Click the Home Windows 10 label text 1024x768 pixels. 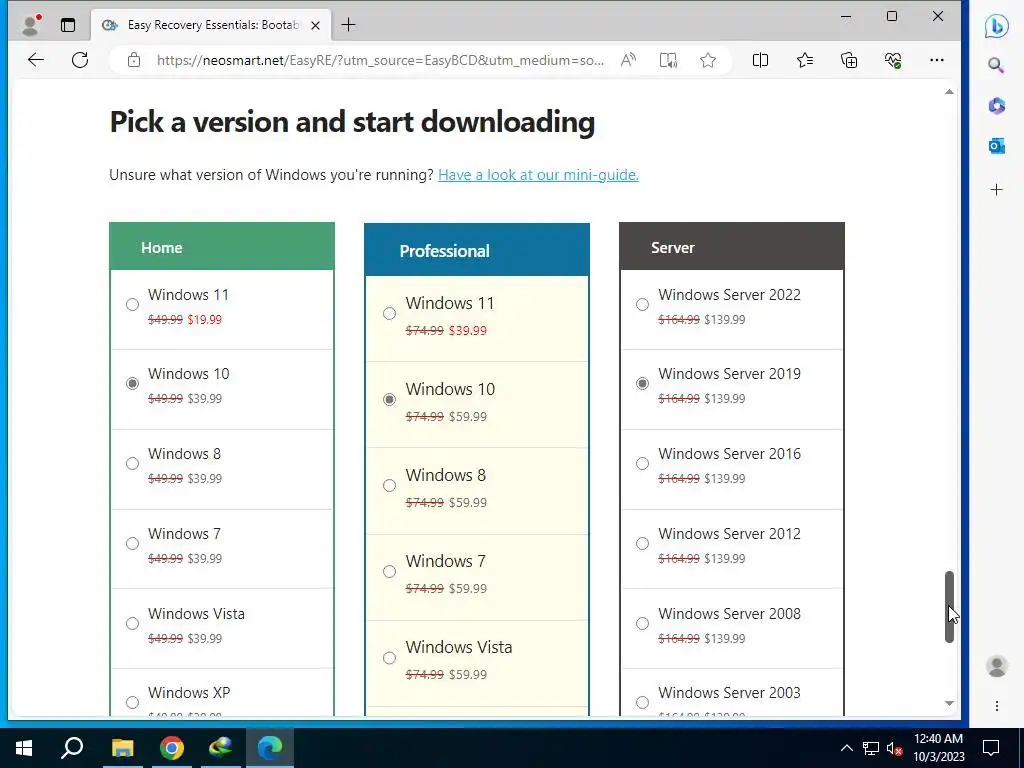coord(189,374)
